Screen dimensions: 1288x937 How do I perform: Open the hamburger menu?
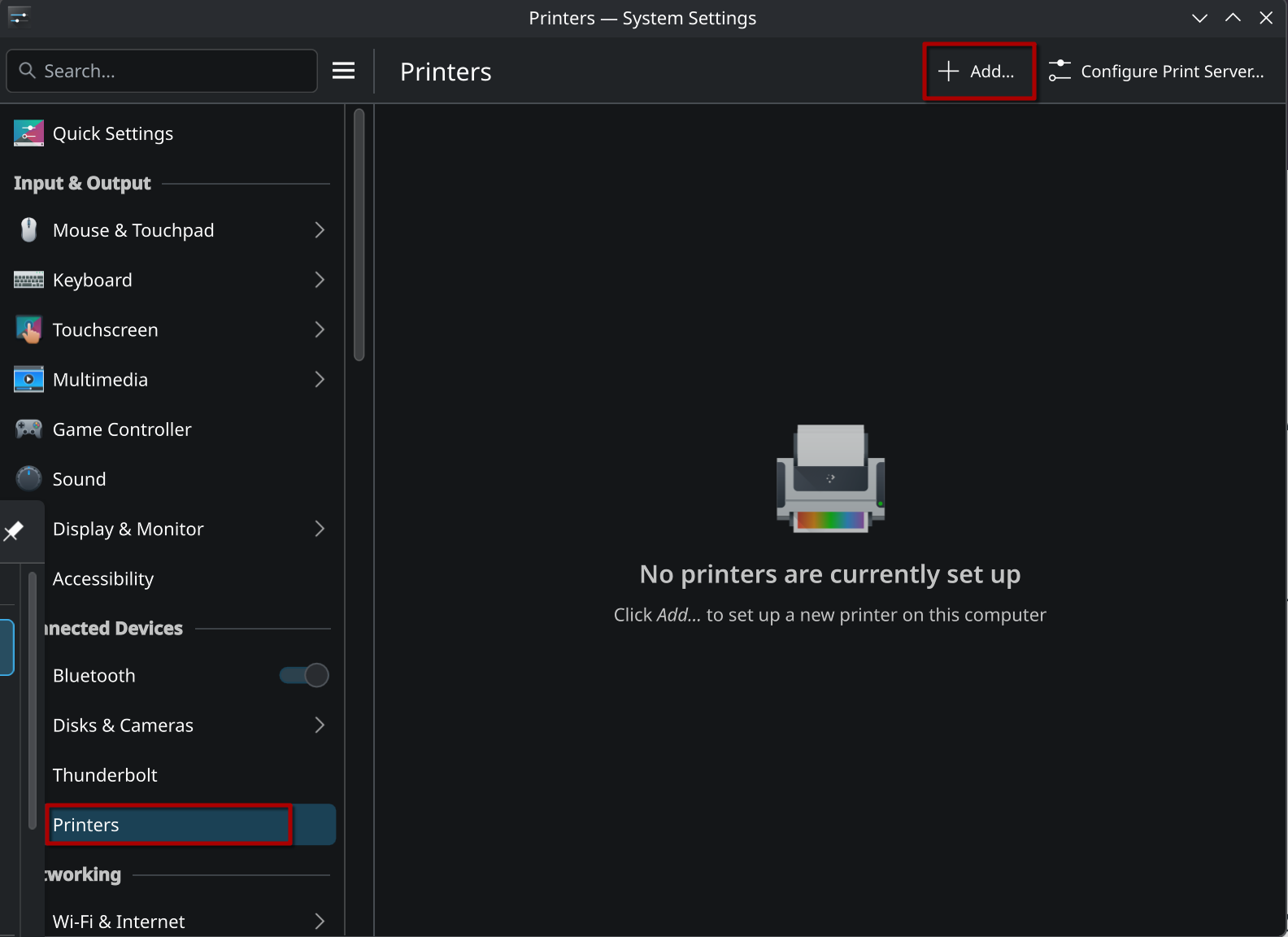click(x=343, y=72)
